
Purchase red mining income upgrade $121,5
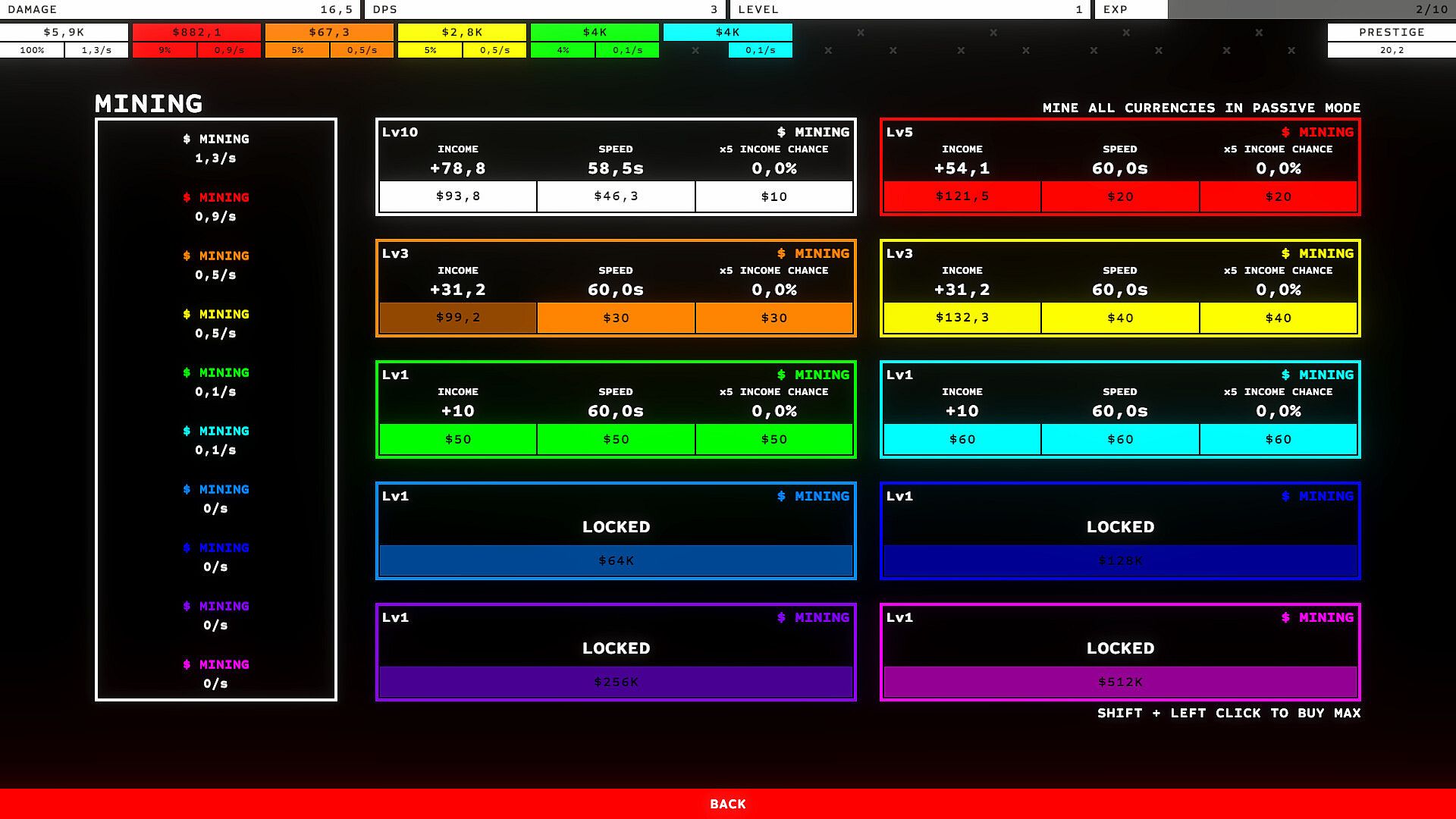click(962, 196)
